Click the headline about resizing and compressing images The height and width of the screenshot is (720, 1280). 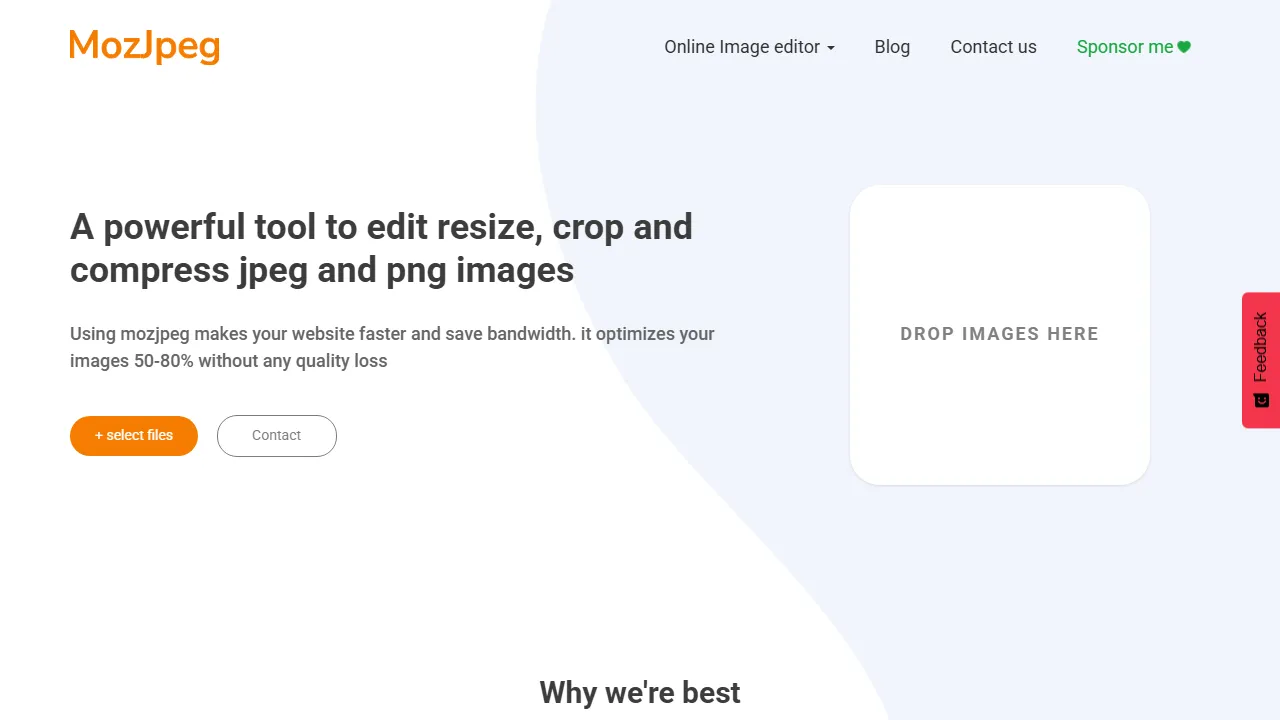(x=381, y=248)
